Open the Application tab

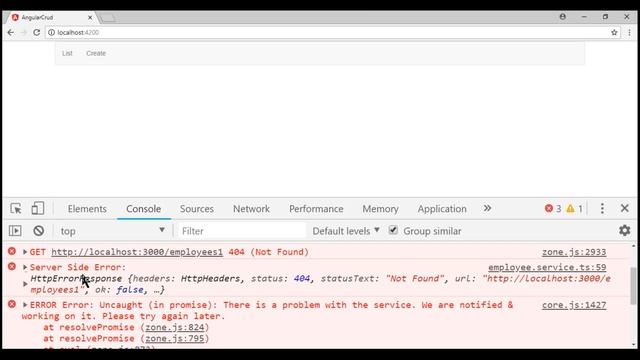[442, 209]
